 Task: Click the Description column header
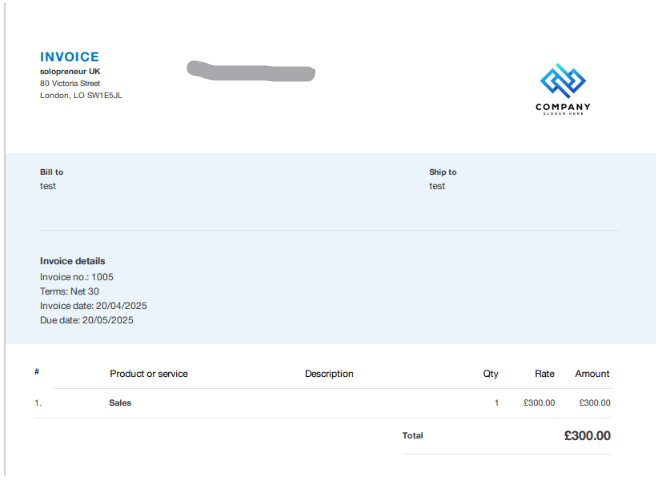click(329, 374)
